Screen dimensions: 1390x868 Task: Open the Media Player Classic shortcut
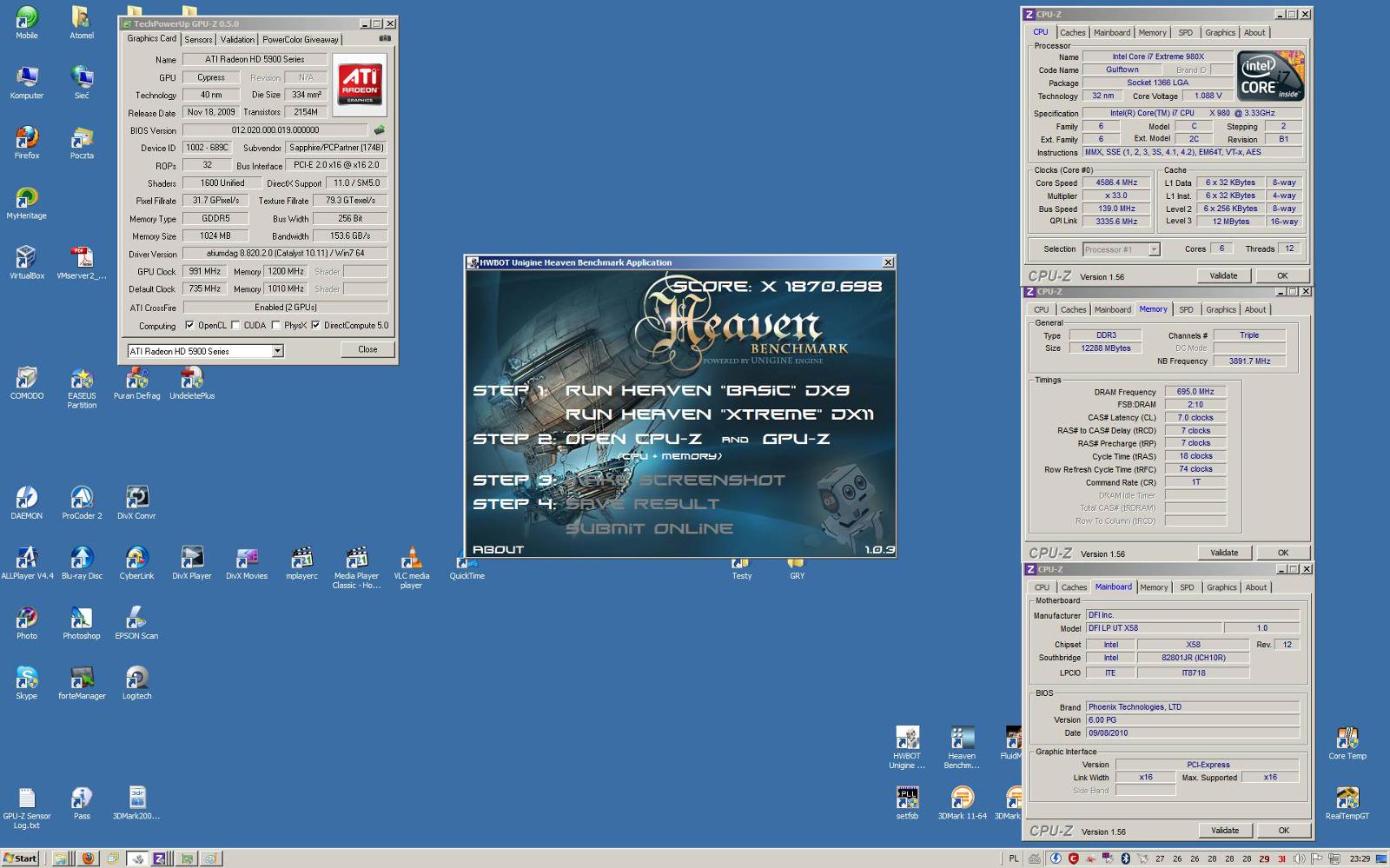(x=356, y=567)
